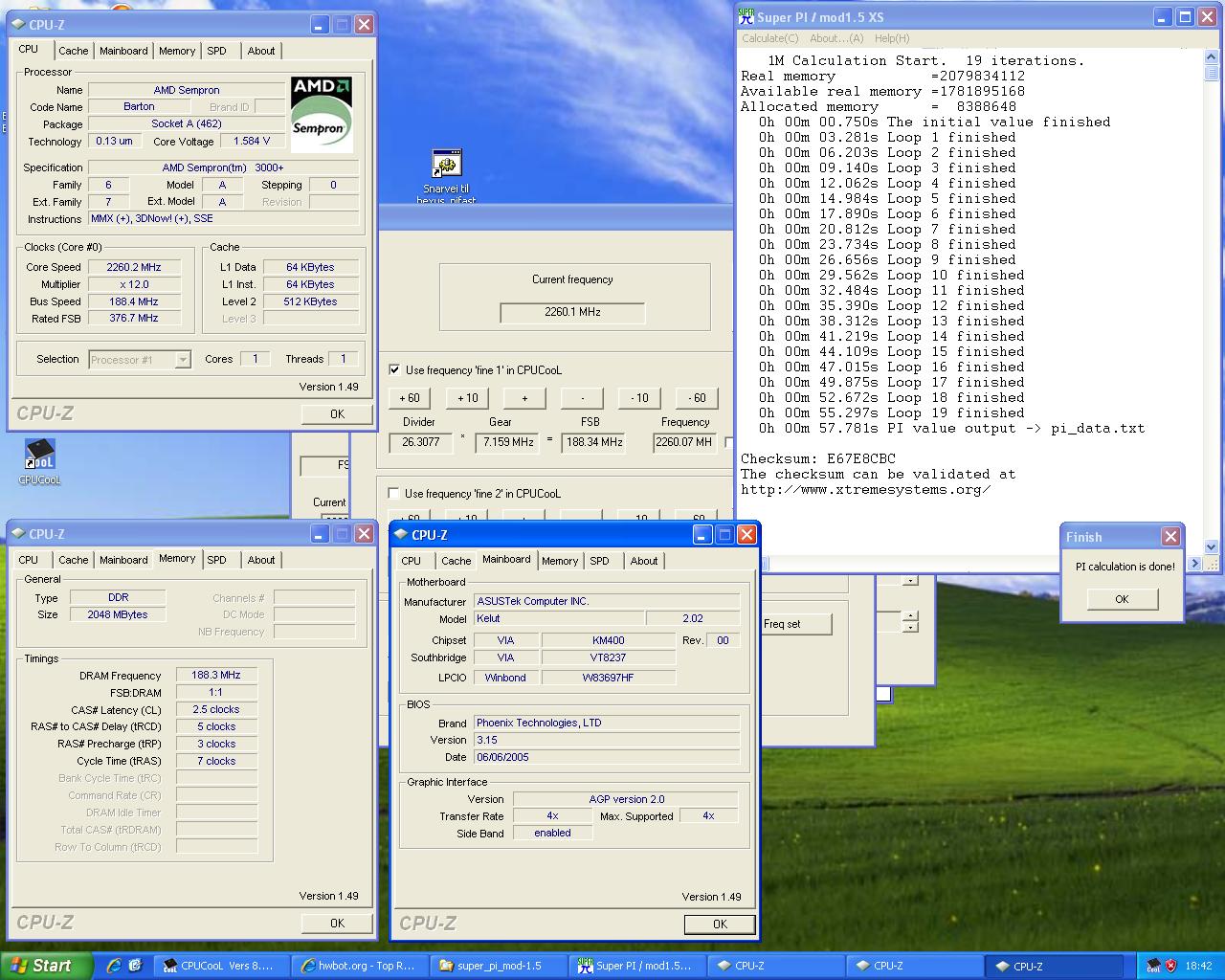Viewport: 1225px width, 980px height.
Task: Select the Memory tab in the CPU-Z mainboard window
Action: point(560,561)
